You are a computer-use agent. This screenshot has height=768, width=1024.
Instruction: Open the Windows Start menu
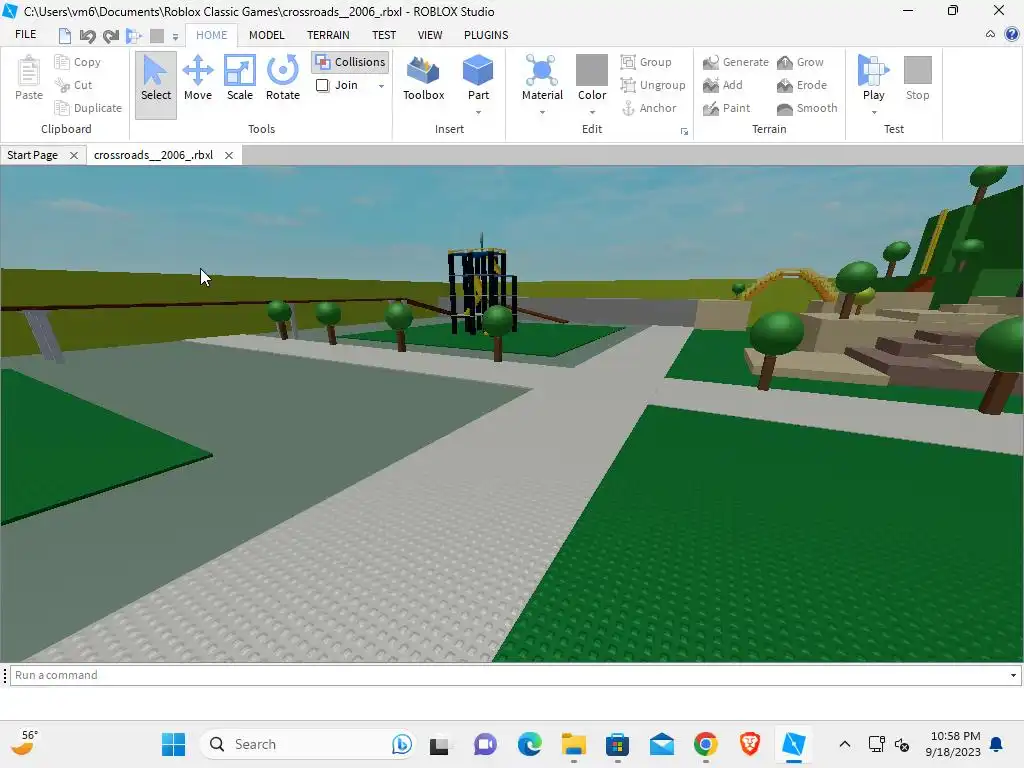[174, 744]
